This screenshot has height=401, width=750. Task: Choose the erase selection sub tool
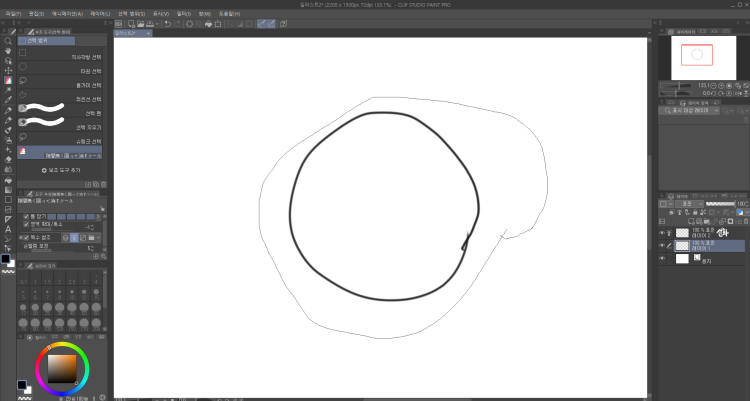tap(60, 124)
